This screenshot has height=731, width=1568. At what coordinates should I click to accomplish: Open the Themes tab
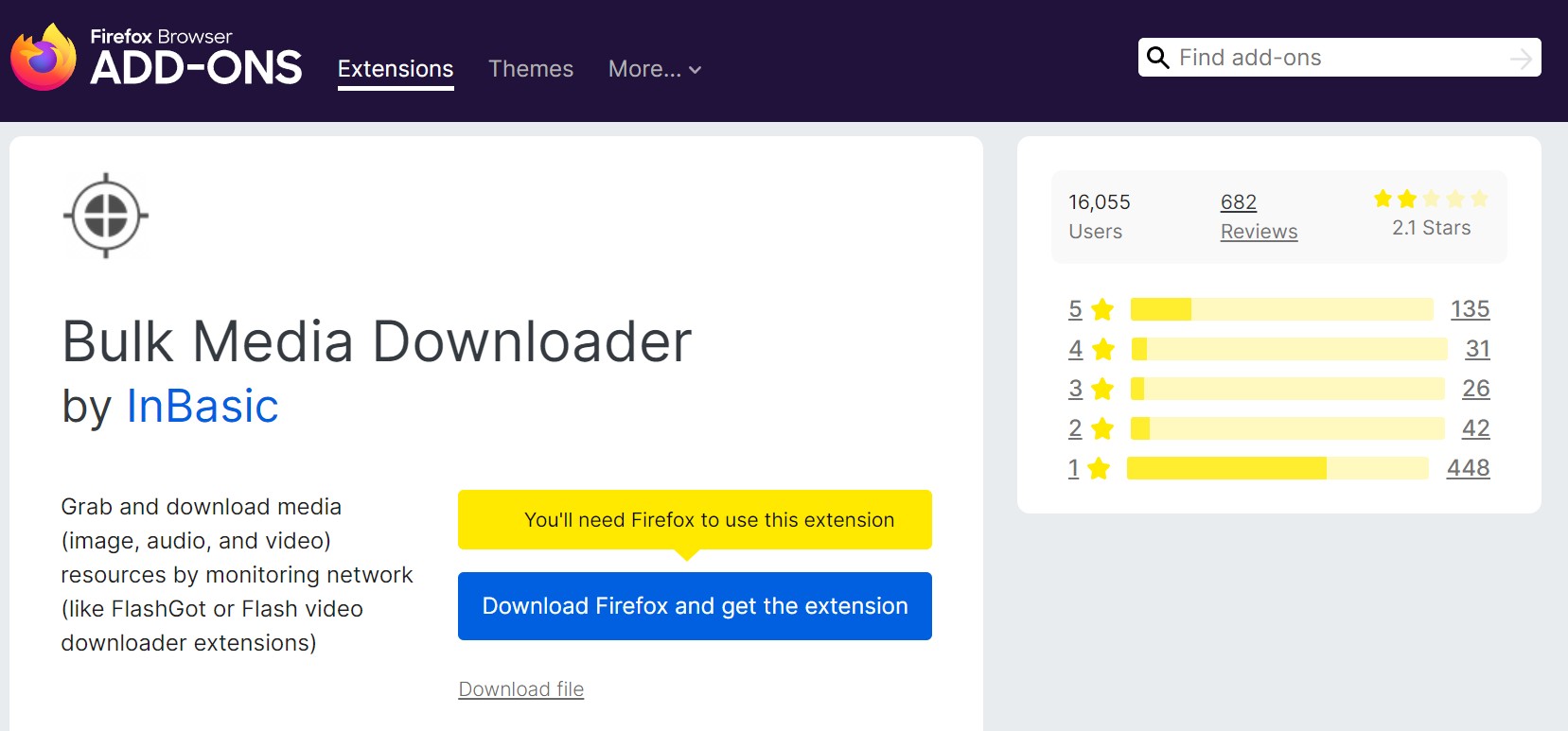coord(531,69)
